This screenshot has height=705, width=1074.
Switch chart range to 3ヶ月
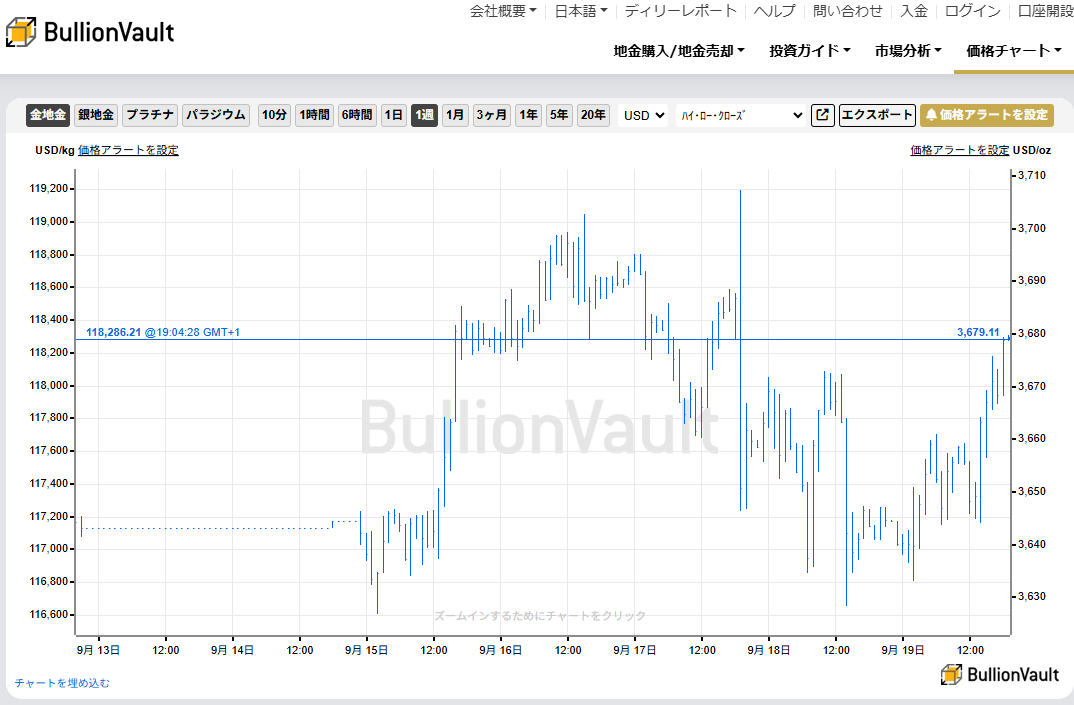click(492, 115)
